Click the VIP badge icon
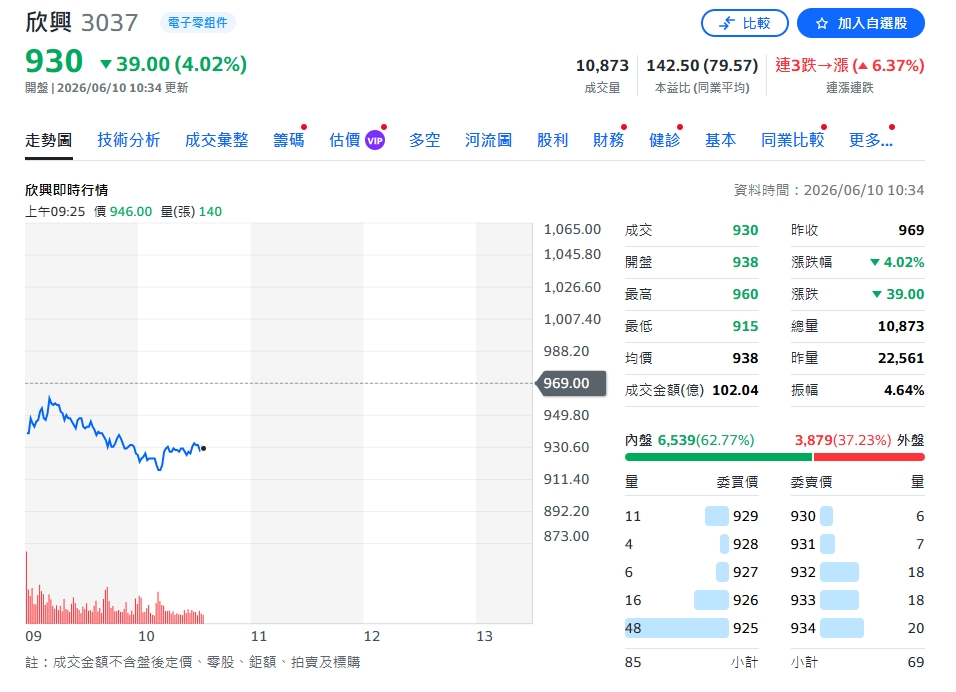This screenshot has height=692, width=956. [x=375, y=141]
